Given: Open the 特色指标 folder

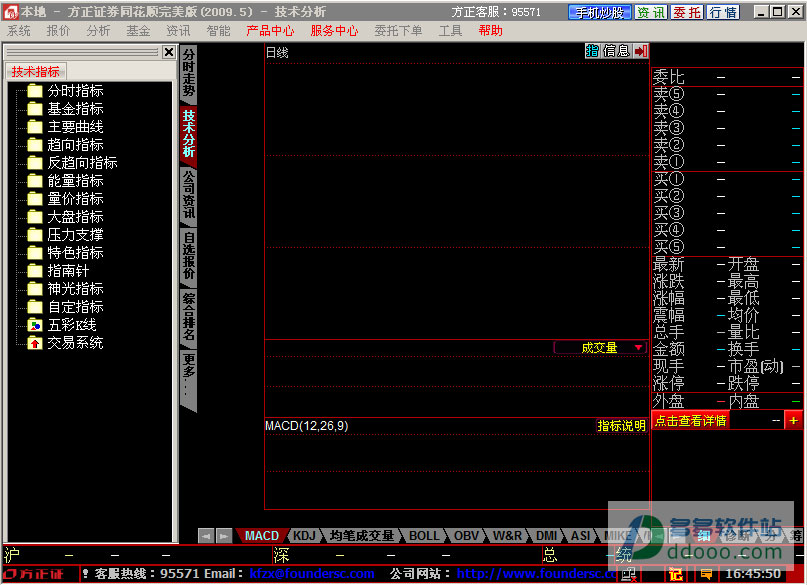Looking at the screenshot, I should coord(65,253).
